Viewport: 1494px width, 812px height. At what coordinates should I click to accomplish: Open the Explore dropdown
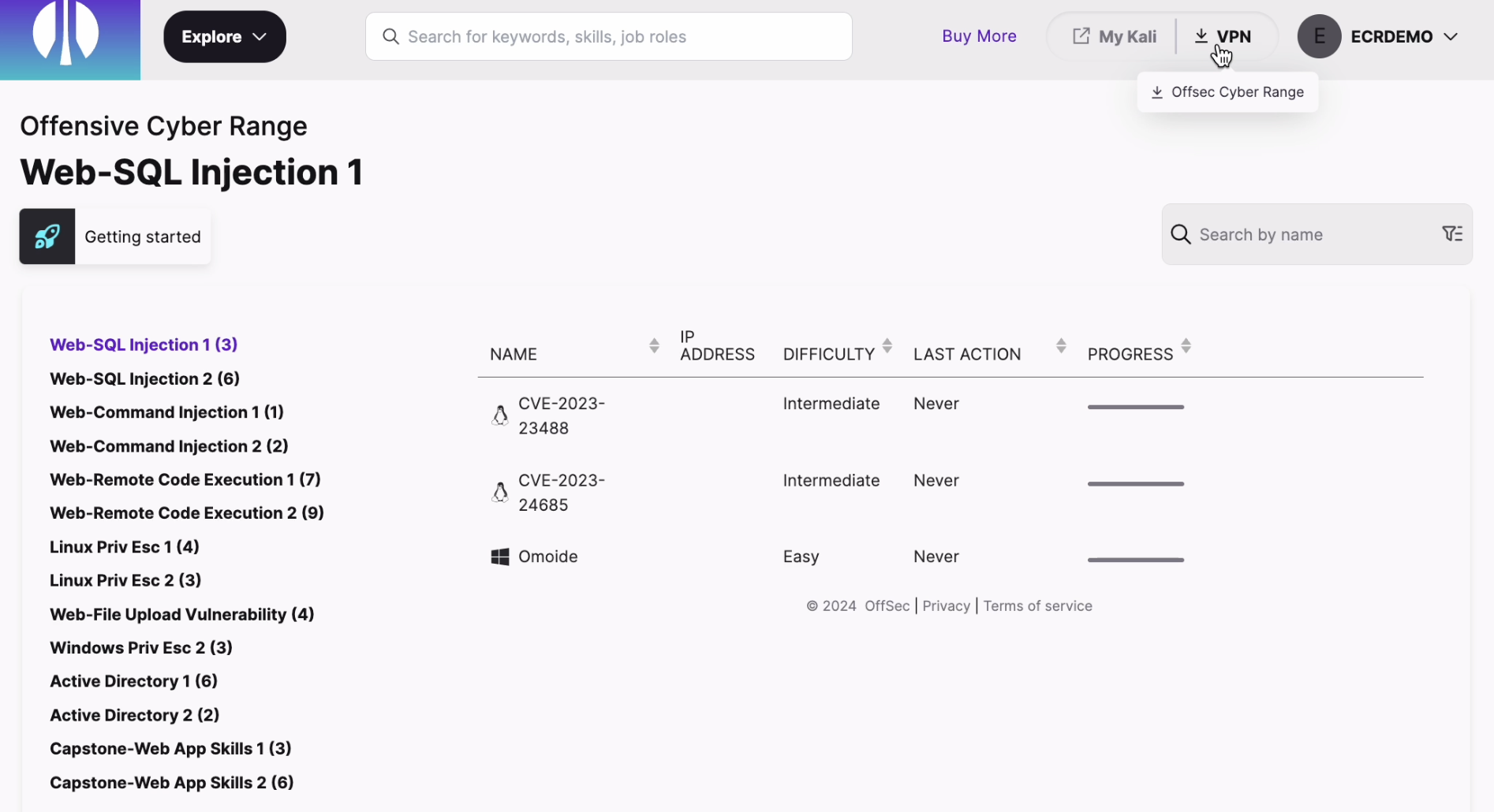click(x=224, y=35)
